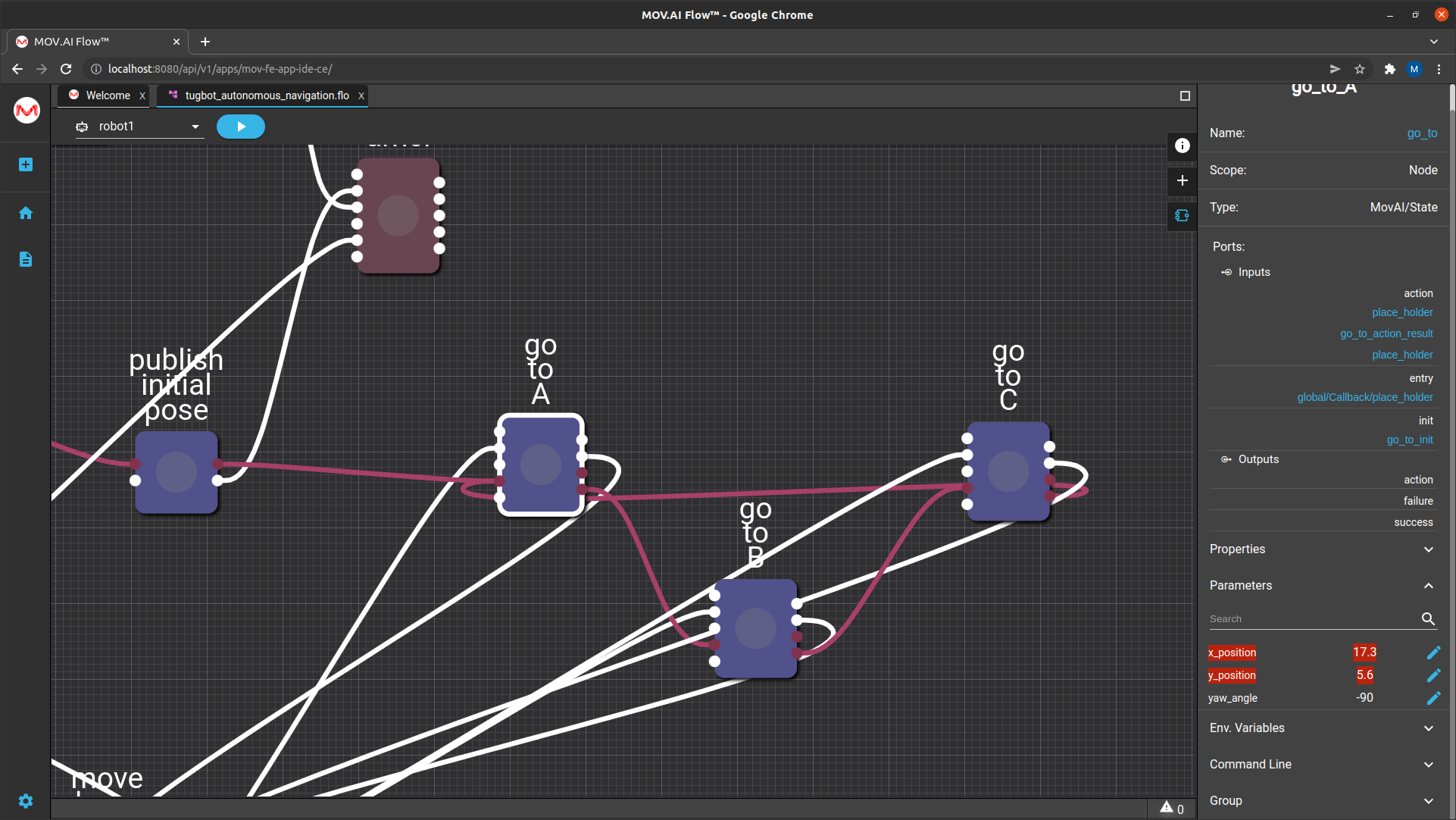The image size is (1456, 820).
Task: Click the site info icon in address bar
Action: click(96, 69)
